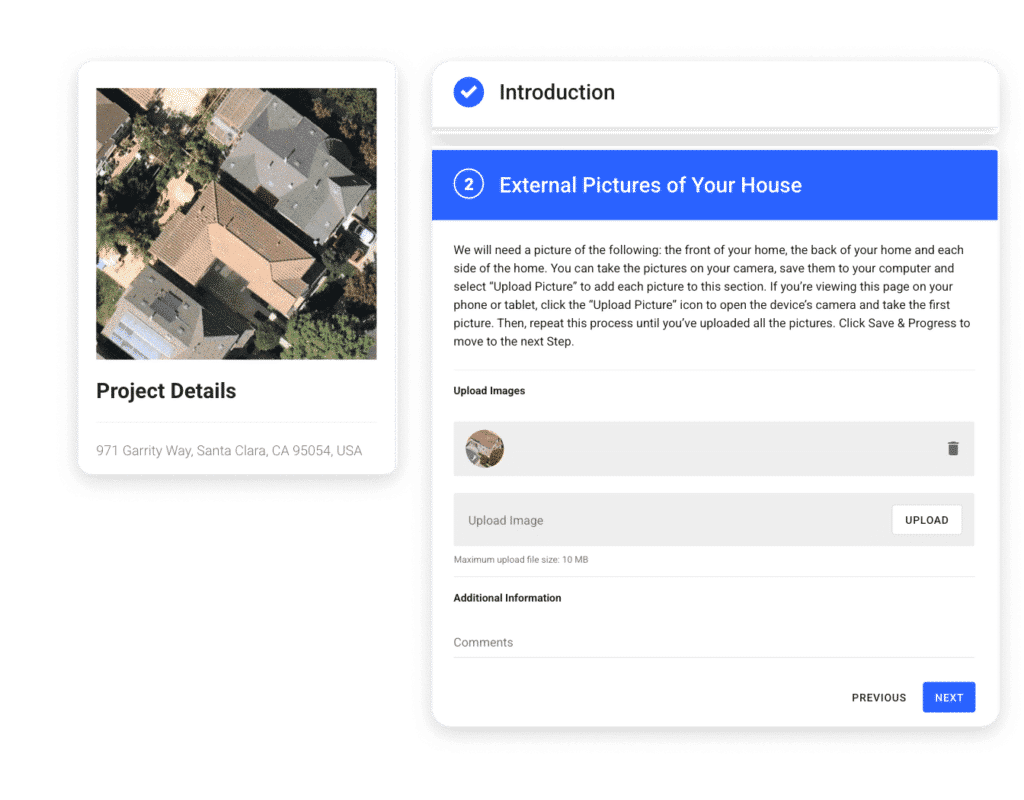Click the Maximum upload file size: 10 MB note

click(x=520, y=560)
